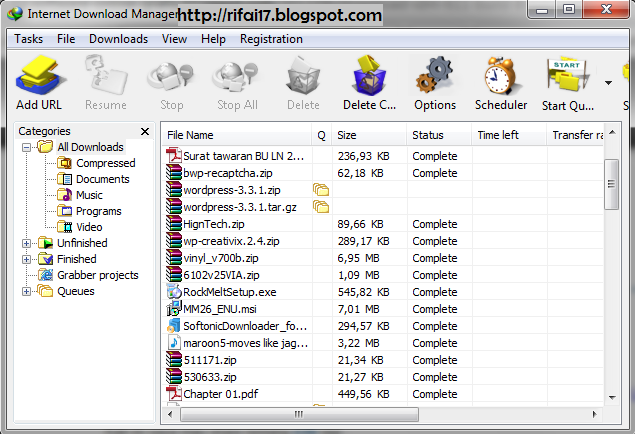Select bwp-recaptcha.zip in the list
Screen dimensions: 635x434
click(228, 173)
